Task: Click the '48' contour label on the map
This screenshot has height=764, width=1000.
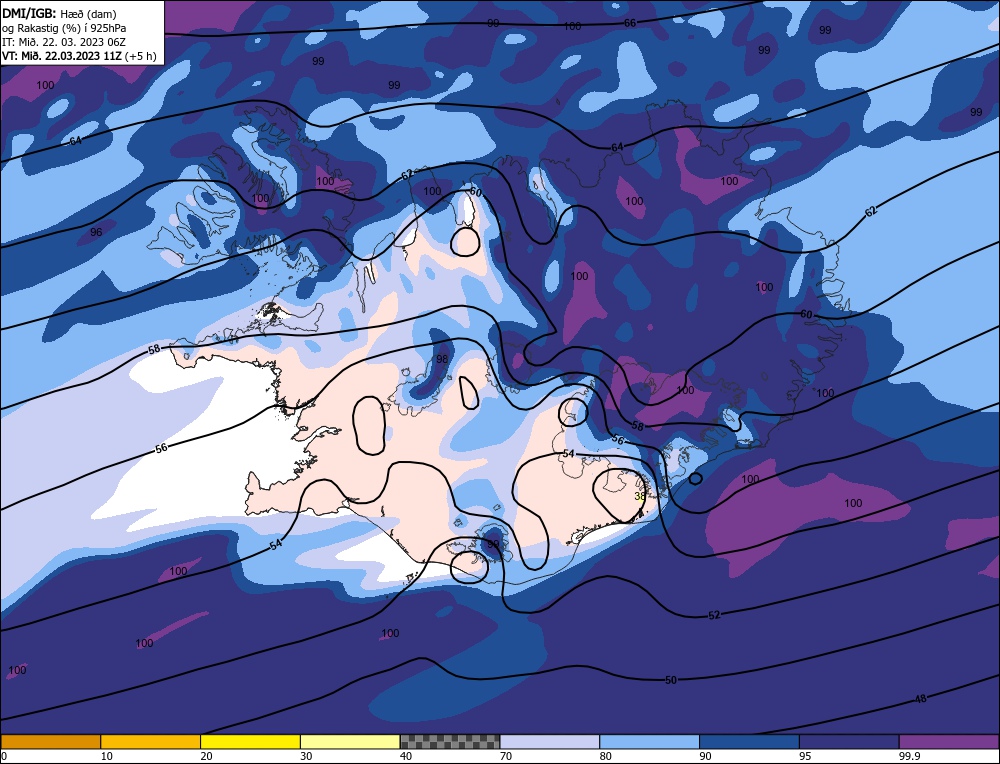Action: 920,699
